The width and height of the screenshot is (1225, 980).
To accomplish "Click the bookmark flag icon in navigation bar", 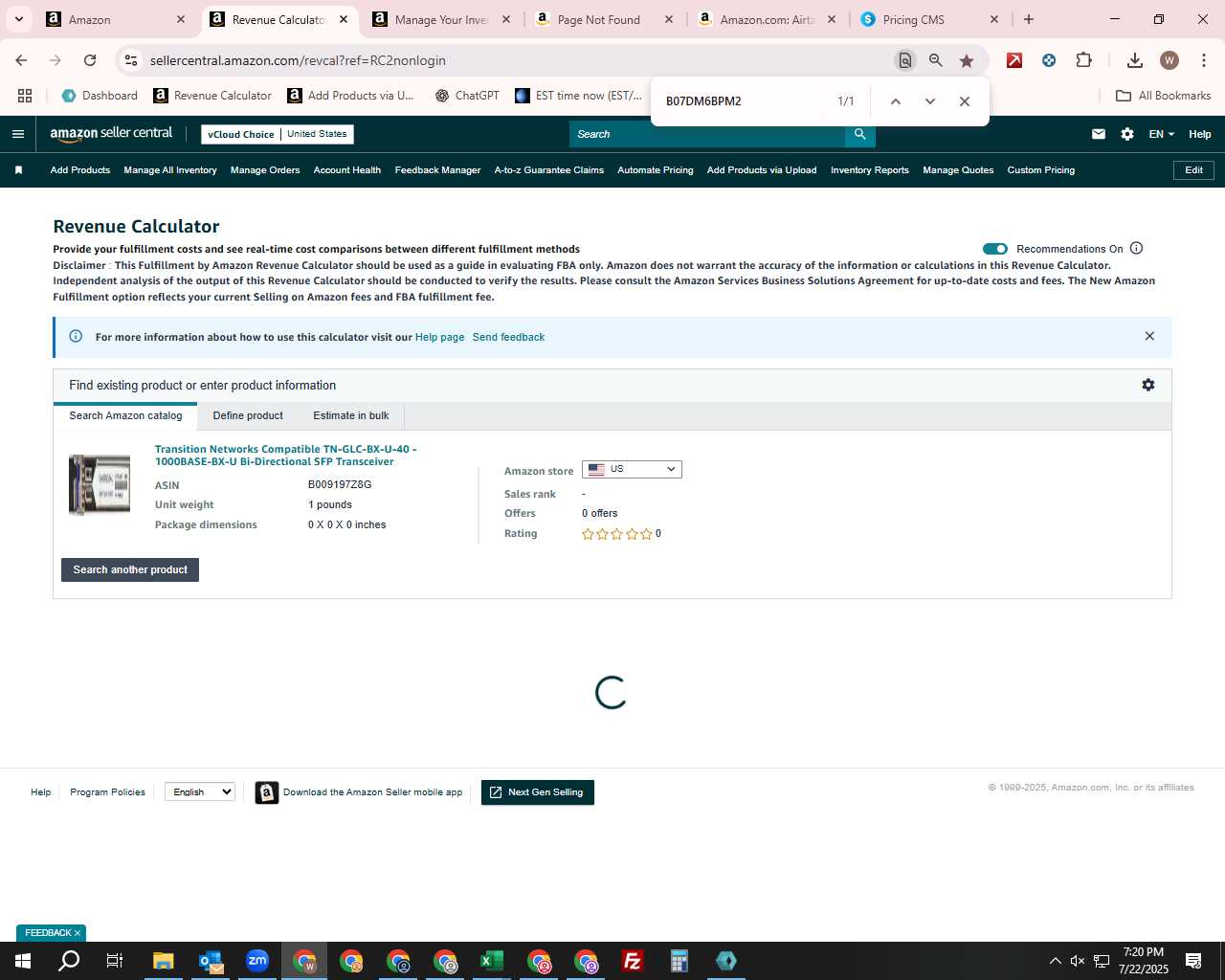I will tap(18, 170).
